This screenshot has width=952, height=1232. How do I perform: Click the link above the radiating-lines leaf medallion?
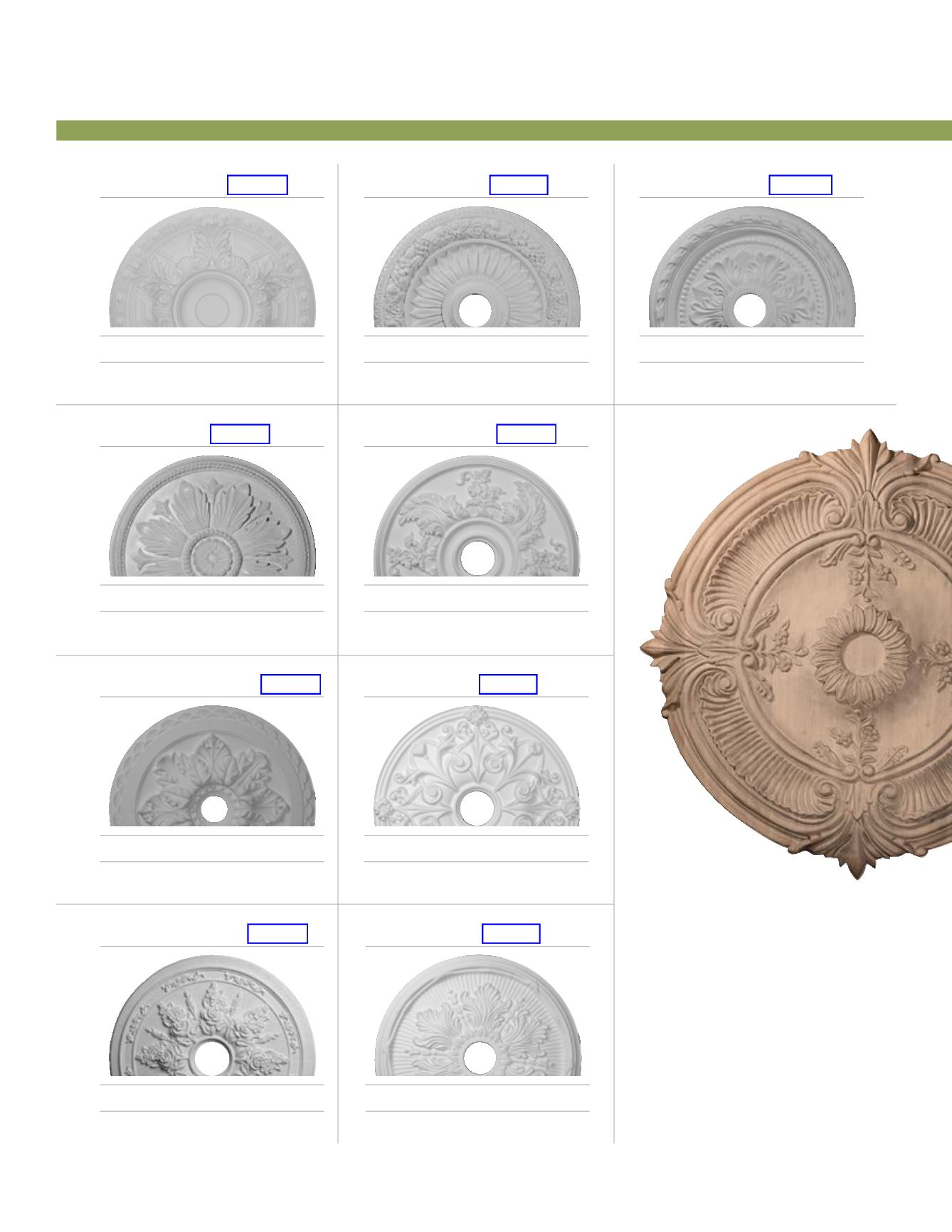[x=511, y=933]
